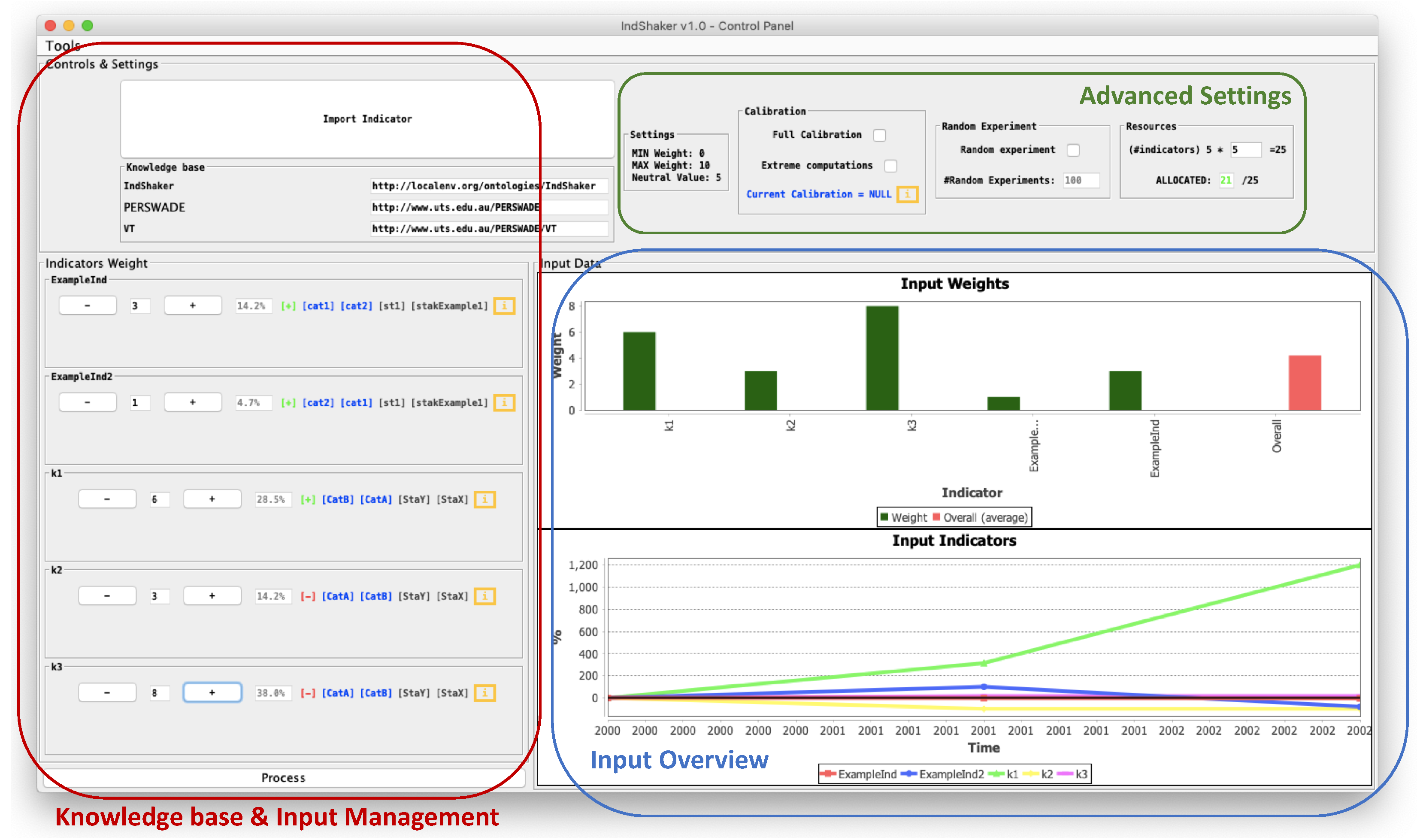Open the k1 indicator info icon
The height and width of the screenshot is (840, 1420).
point(484,500)
